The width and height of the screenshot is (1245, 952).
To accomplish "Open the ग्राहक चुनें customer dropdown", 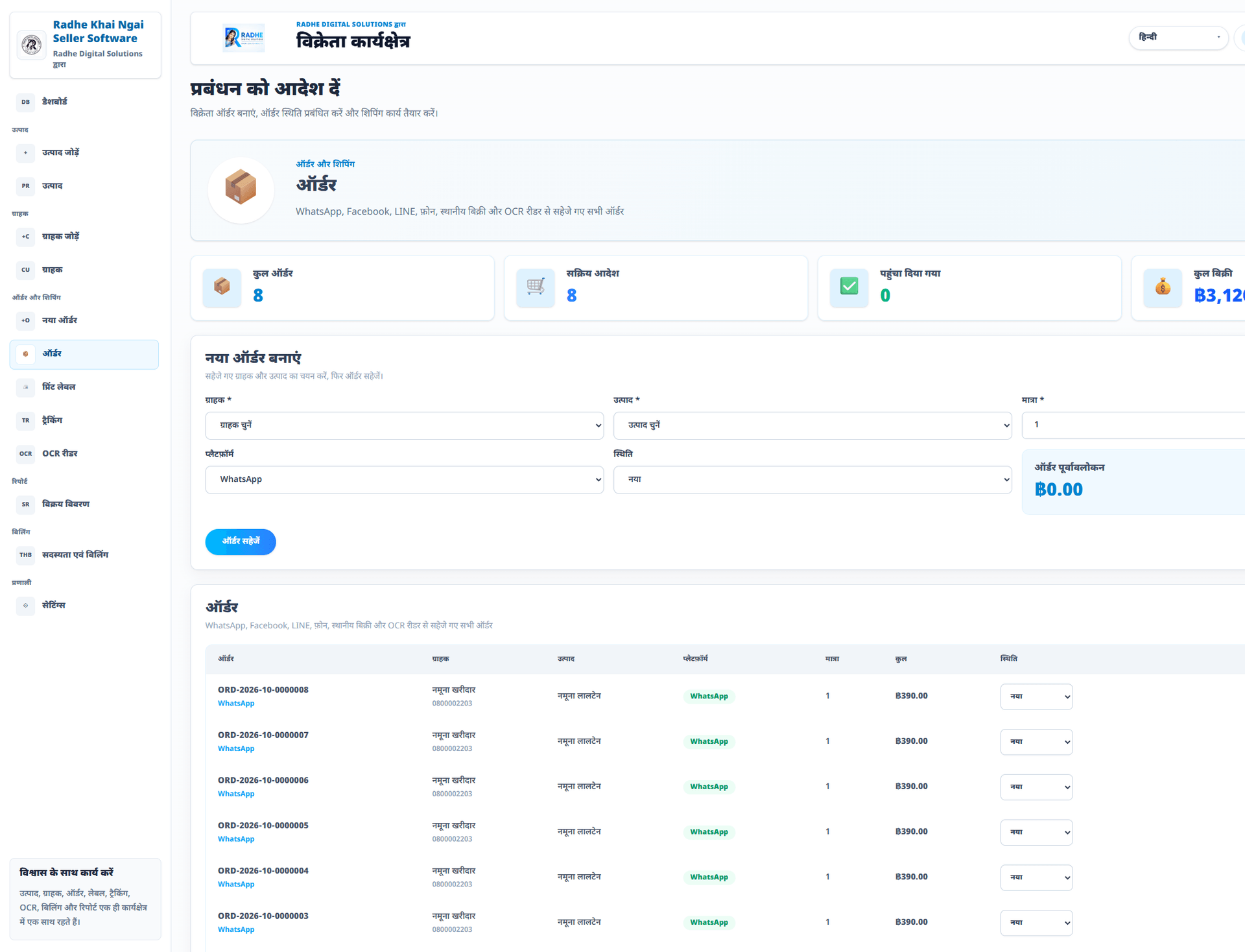I will [x=405, y=425].
